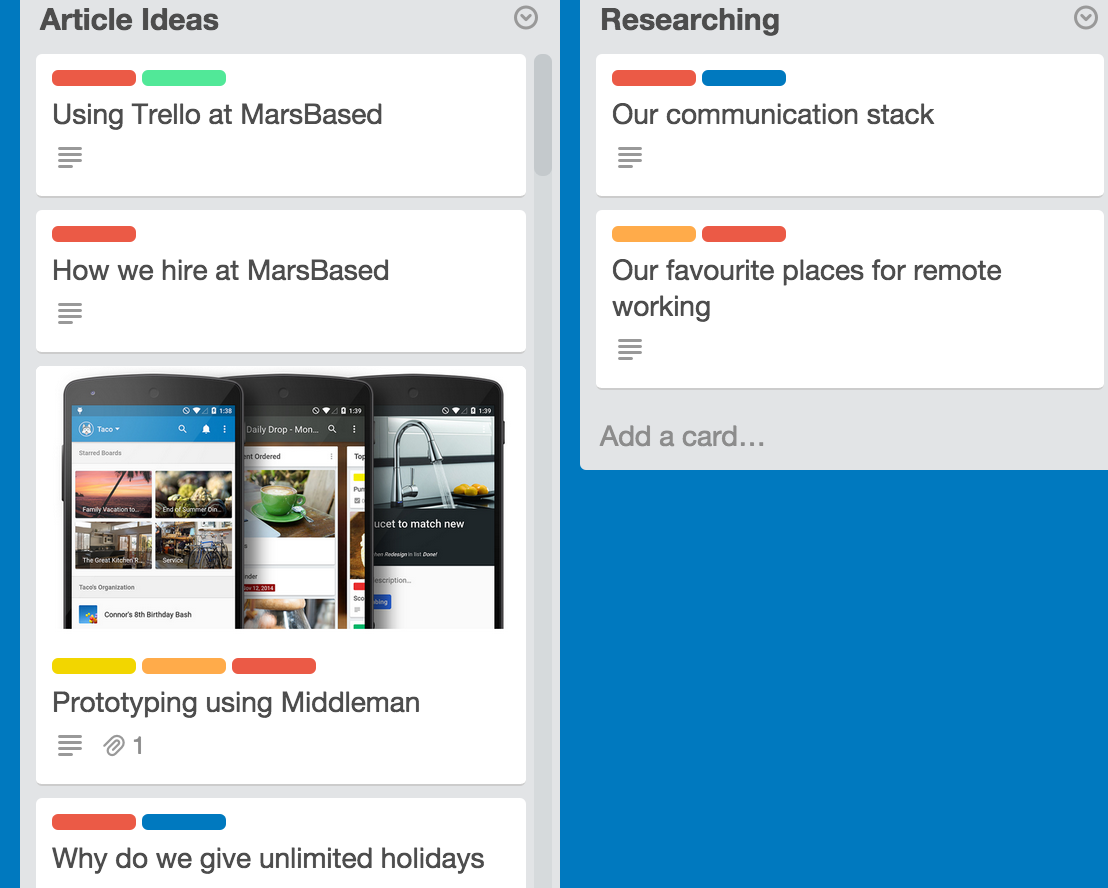Viewport: 1108px width, 888px height.
Task: Open Why do we give unlimited holidays card
Action: pyautogui.click(x=267, y=858)
